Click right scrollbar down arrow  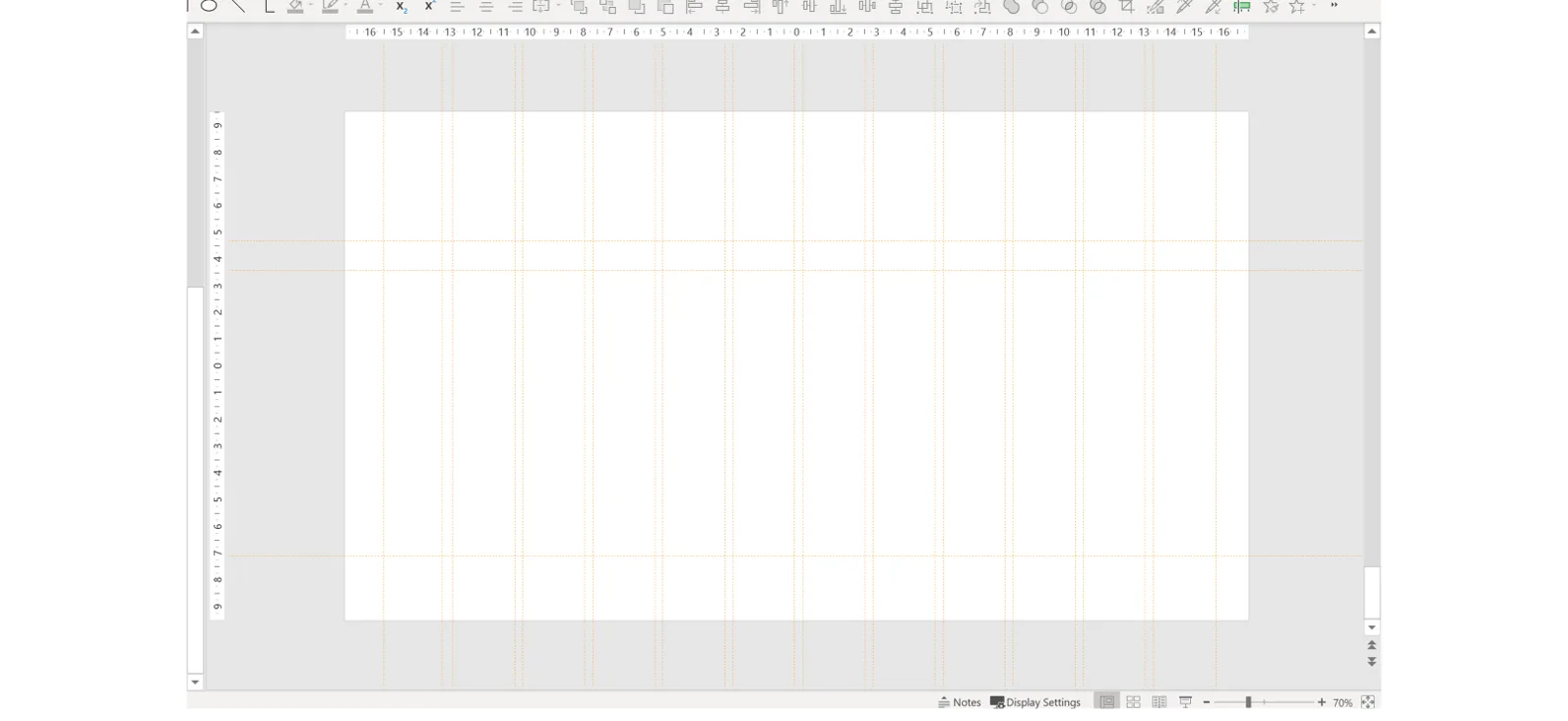pos(1372,627)
